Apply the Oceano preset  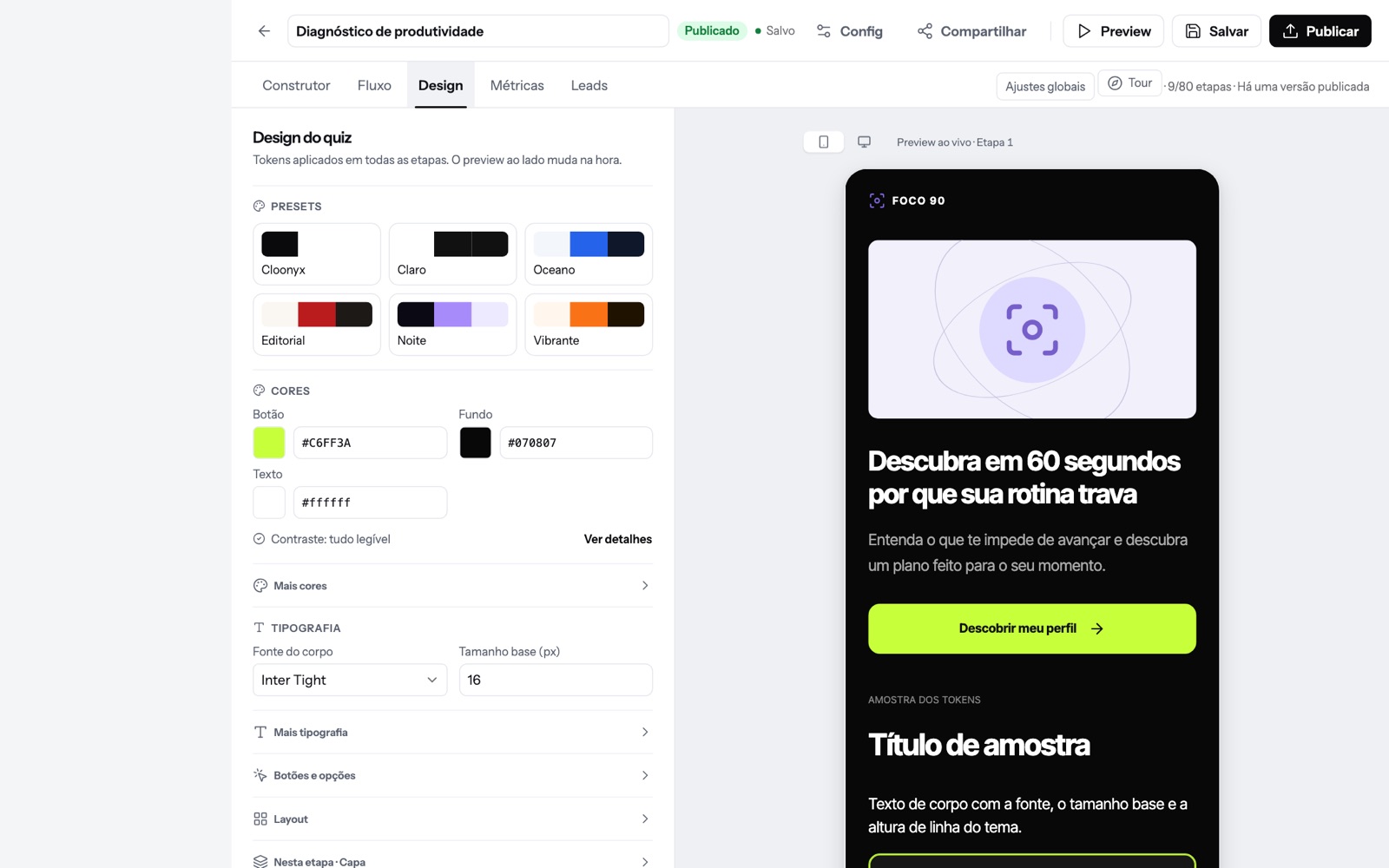tap(589, 254)
